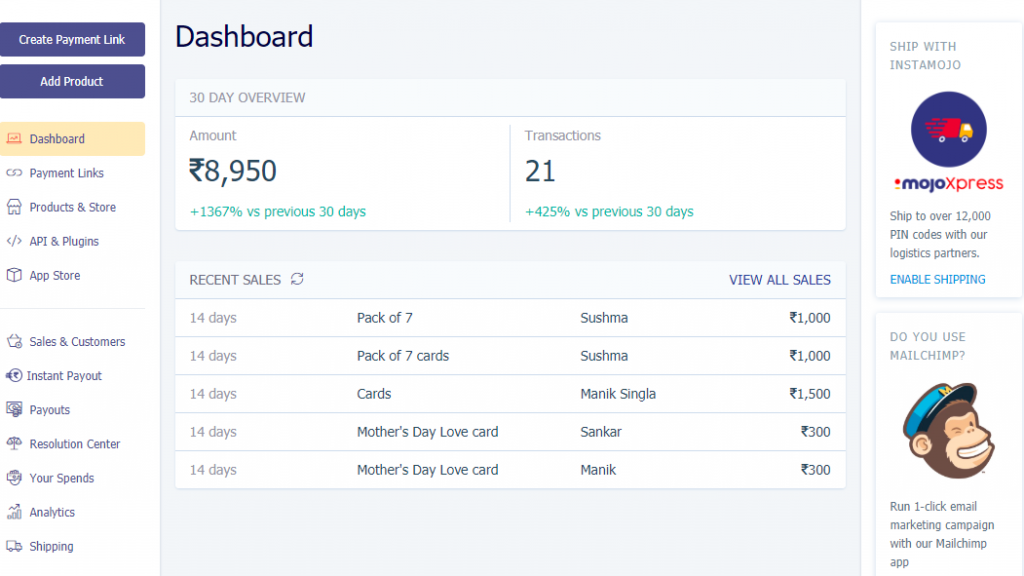Screen dimensions: 1024x576
Task: Open the Payouts menu item
Action: (49, 410)
